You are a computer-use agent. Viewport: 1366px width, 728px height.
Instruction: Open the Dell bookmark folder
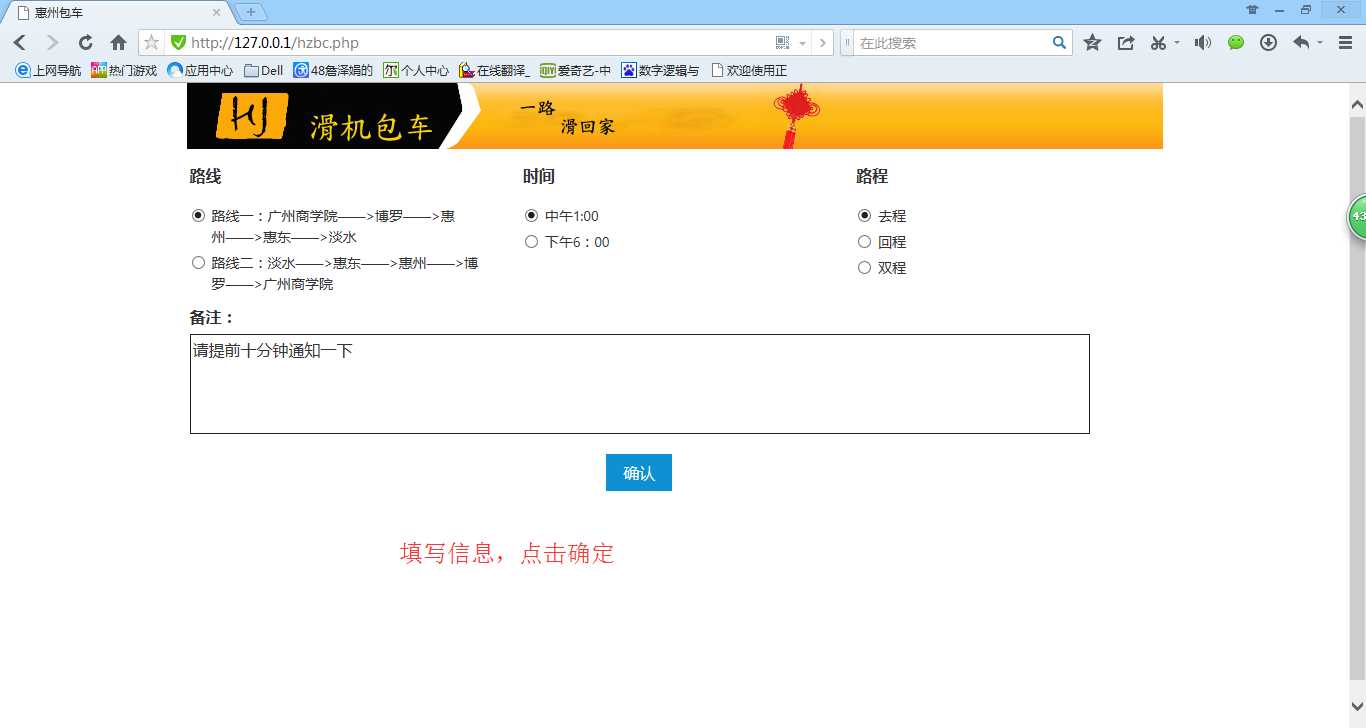[264, 71]
